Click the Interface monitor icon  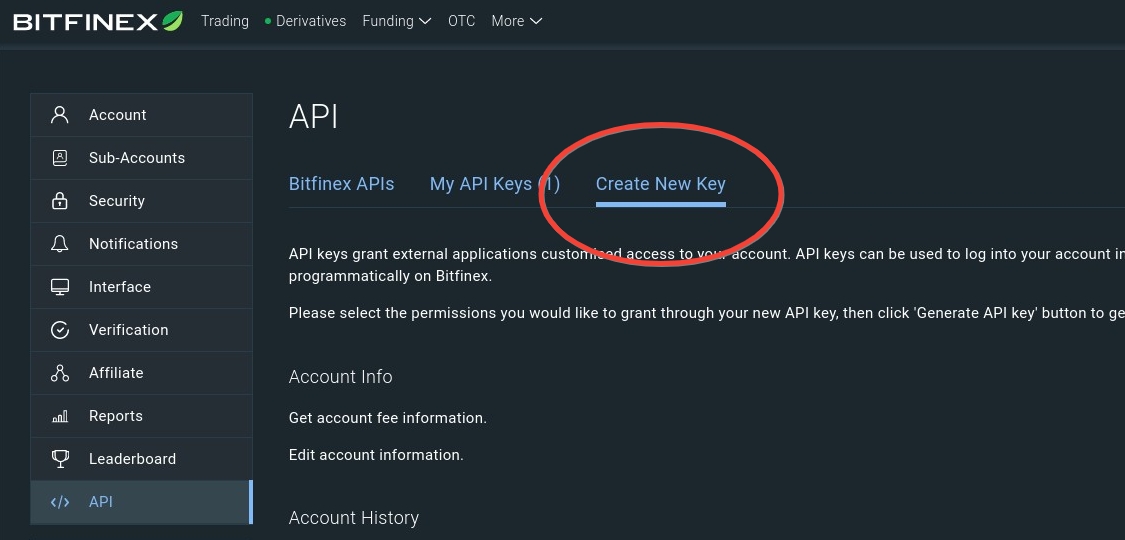tap(60, 287)
